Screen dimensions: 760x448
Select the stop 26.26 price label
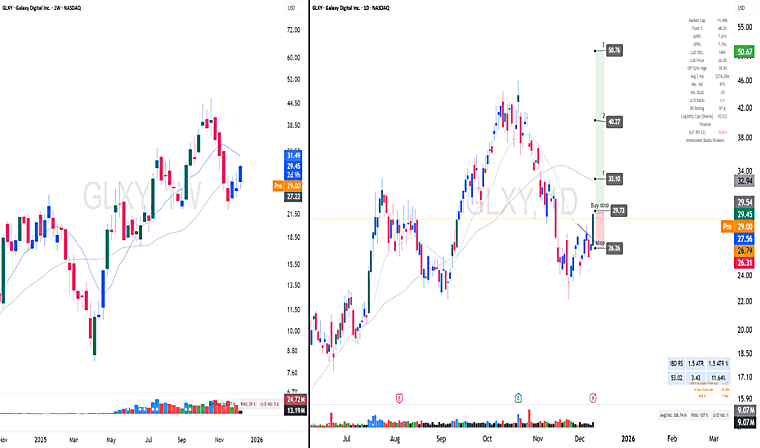(614, 248)
